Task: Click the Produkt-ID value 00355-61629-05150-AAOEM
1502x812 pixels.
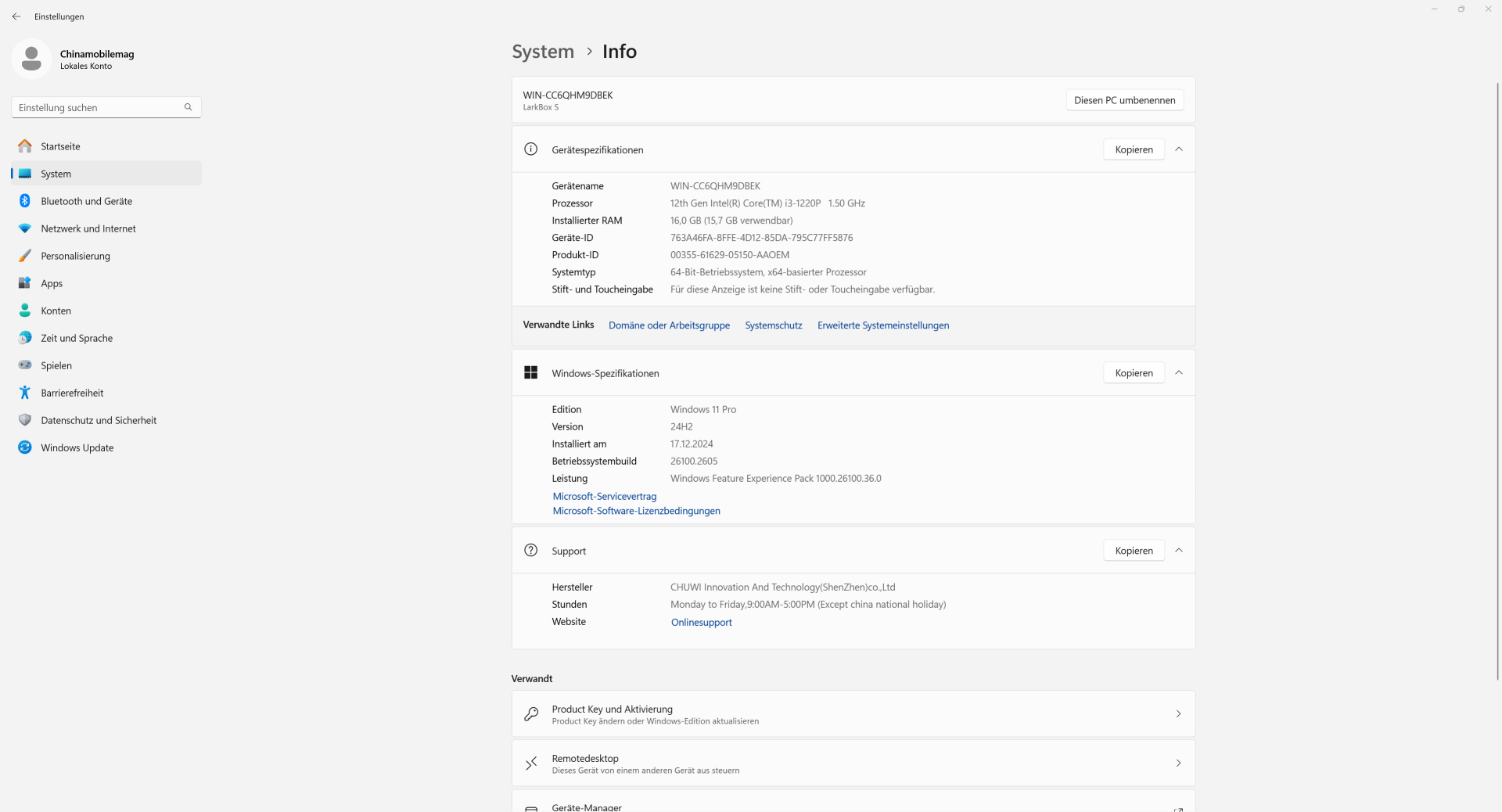Action: click(x=730, y=255)
